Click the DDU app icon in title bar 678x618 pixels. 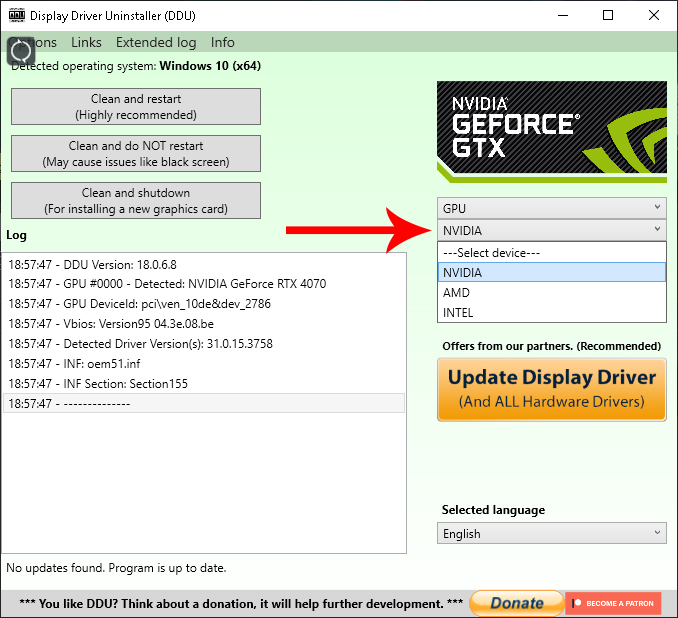(x=17, y=15)
